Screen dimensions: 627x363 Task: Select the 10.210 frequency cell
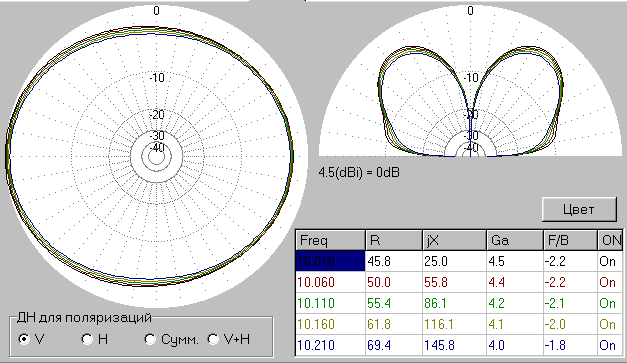(330, 345)
